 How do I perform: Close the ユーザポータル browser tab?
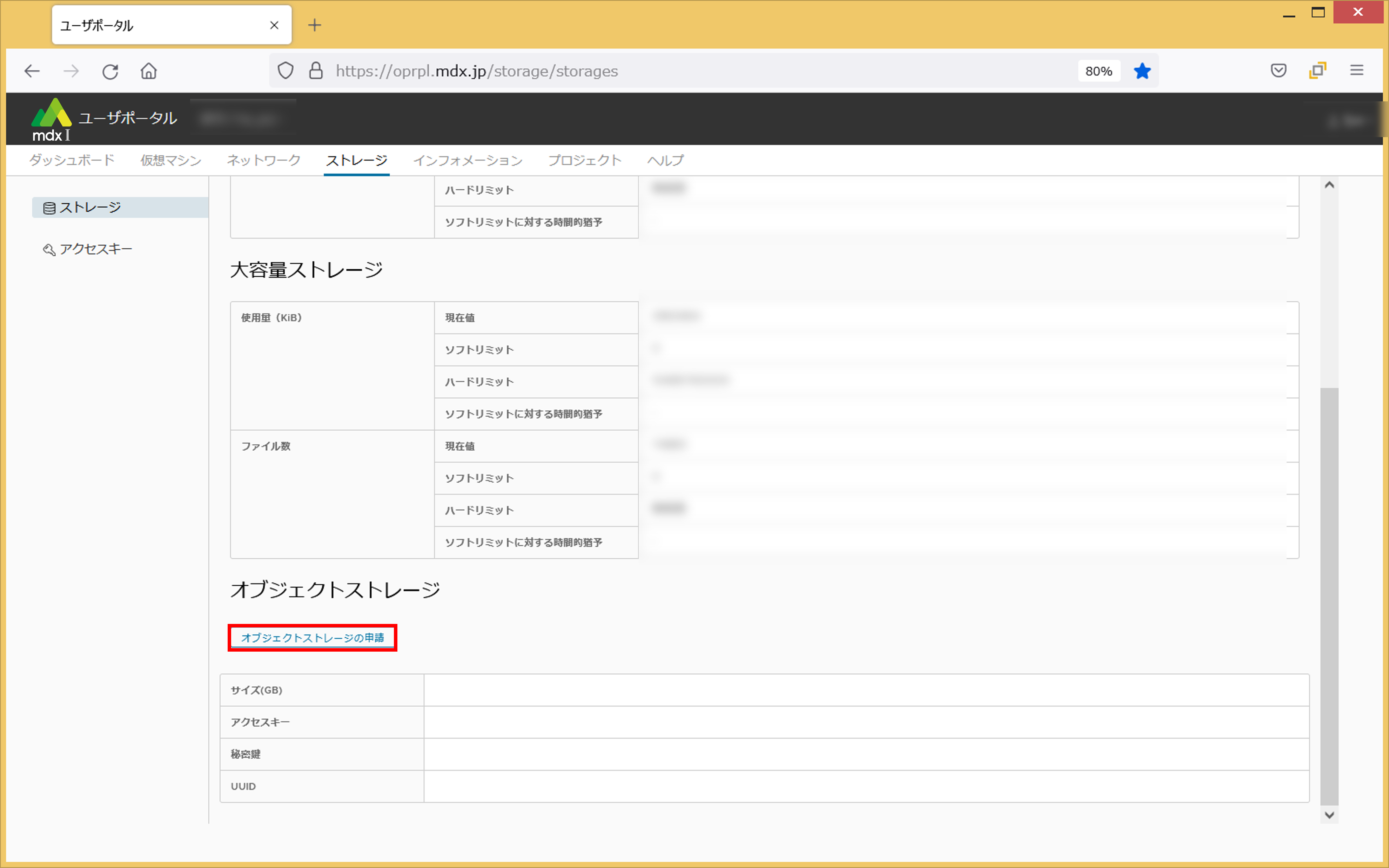coord(274,25)
